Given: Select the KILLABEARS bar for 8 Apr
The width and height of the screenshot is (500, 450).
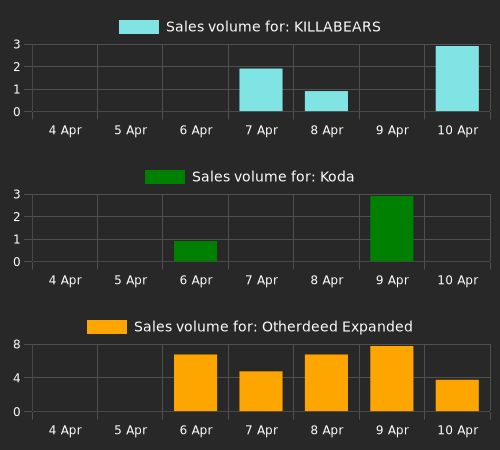Looking at the screenshot, I should tap(326, 101).
